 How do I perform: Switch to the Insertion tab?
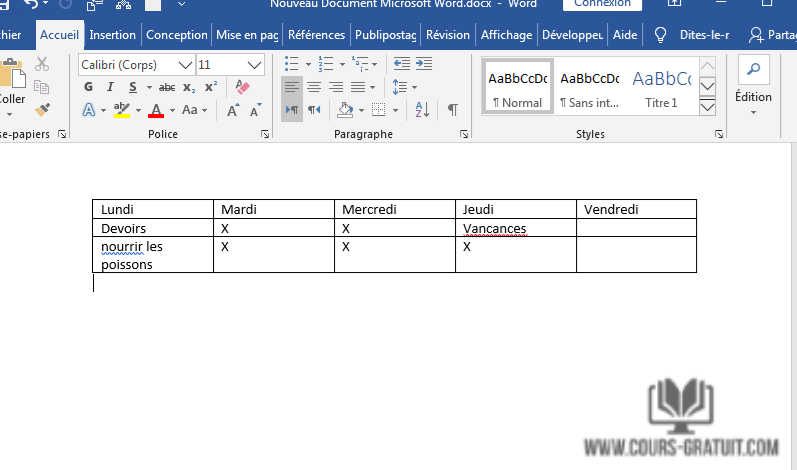[112, 34]
